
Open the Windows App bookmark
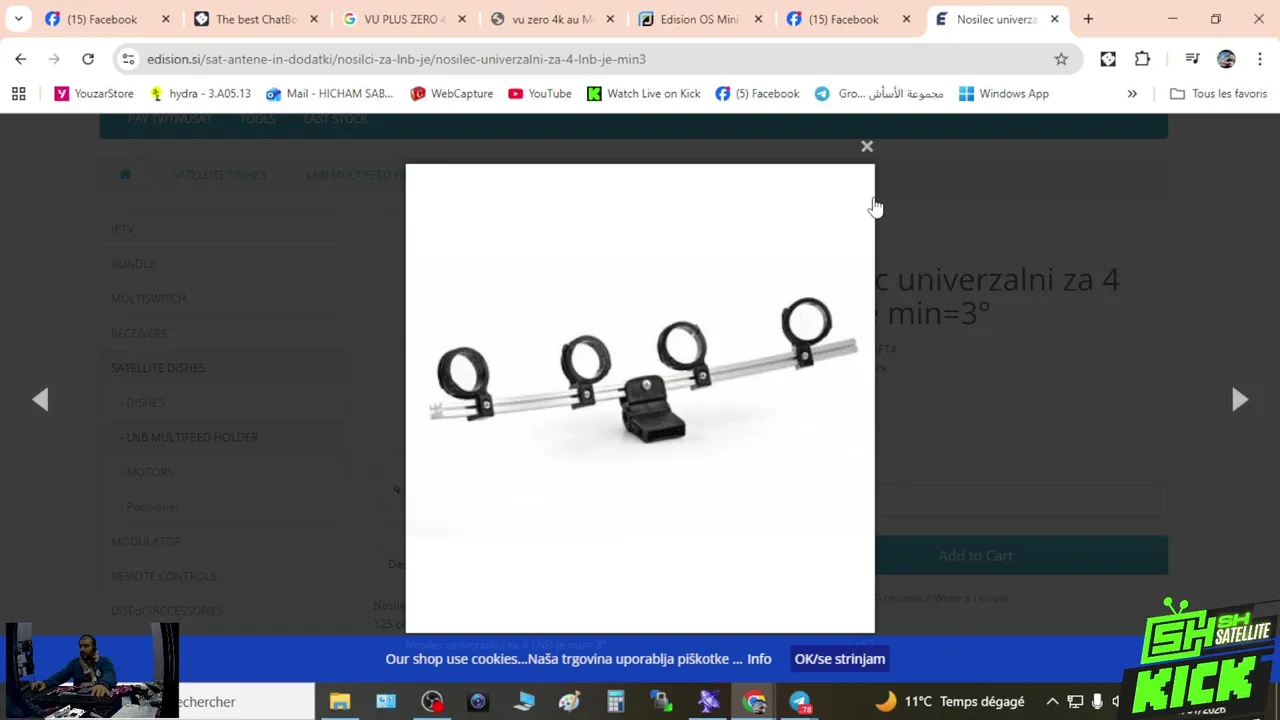1003,94
